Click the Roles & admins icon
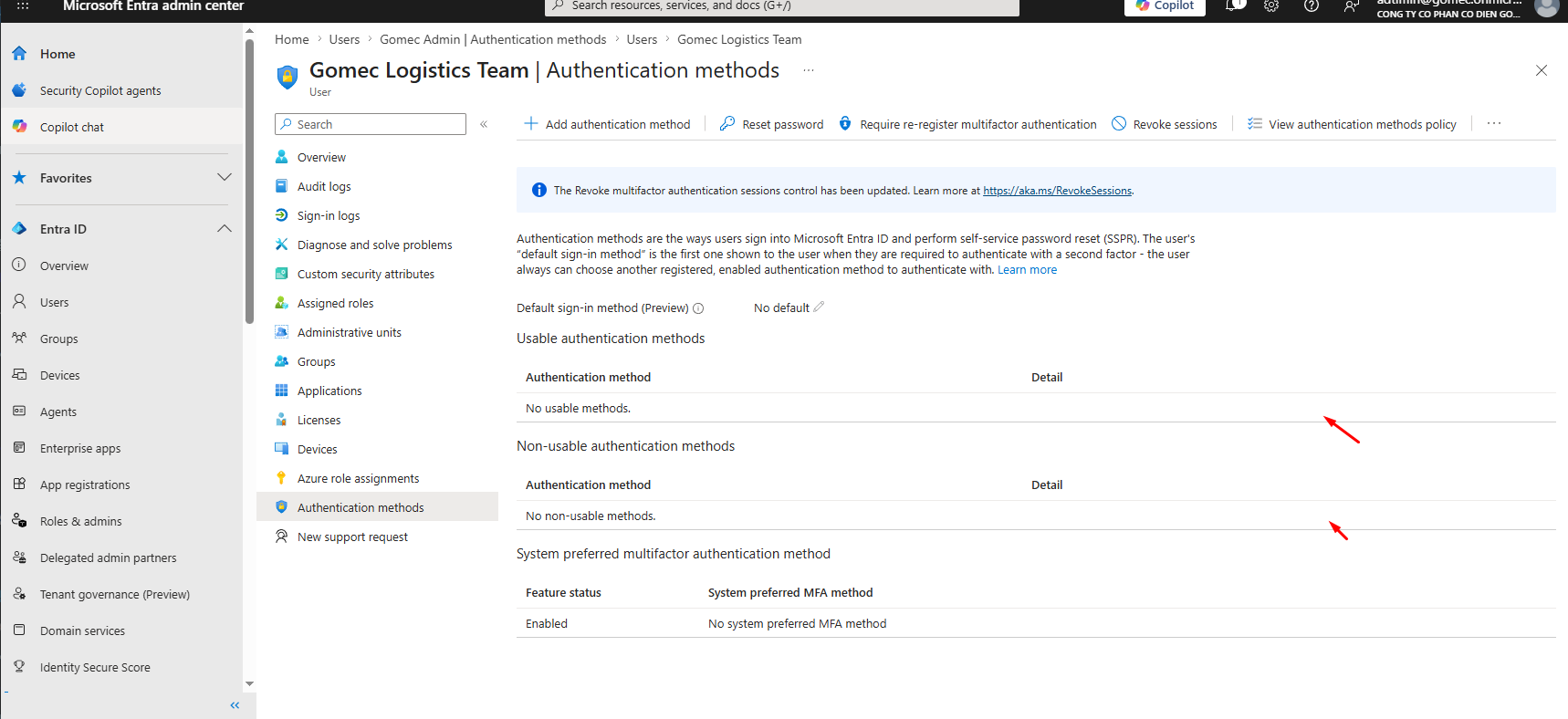This screenshot has width=1568, height=719. click(19, 520)
